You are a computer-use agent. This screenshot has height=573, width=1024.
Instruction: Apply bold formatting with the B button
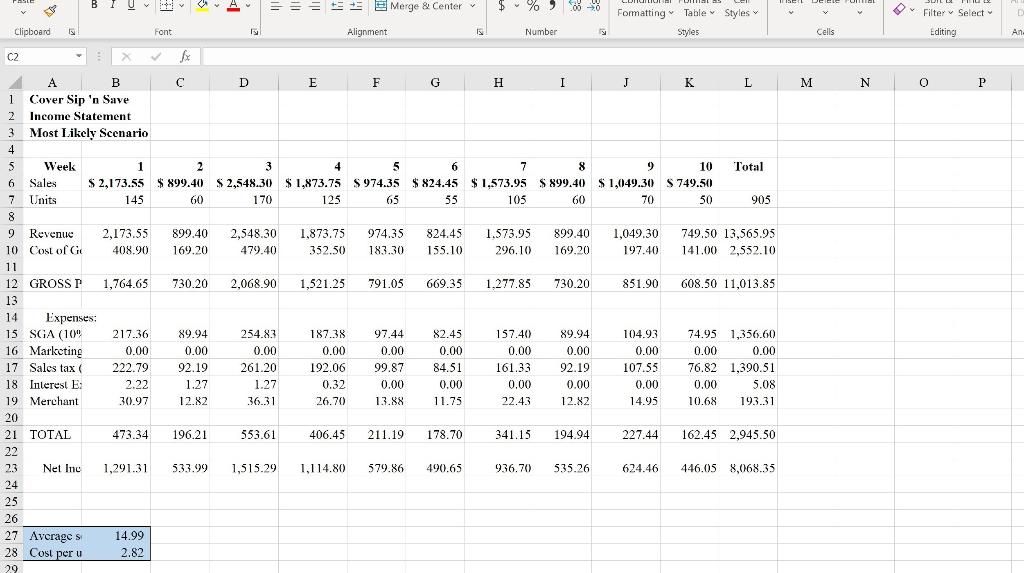pyautogui.click(x=95, y=5)
